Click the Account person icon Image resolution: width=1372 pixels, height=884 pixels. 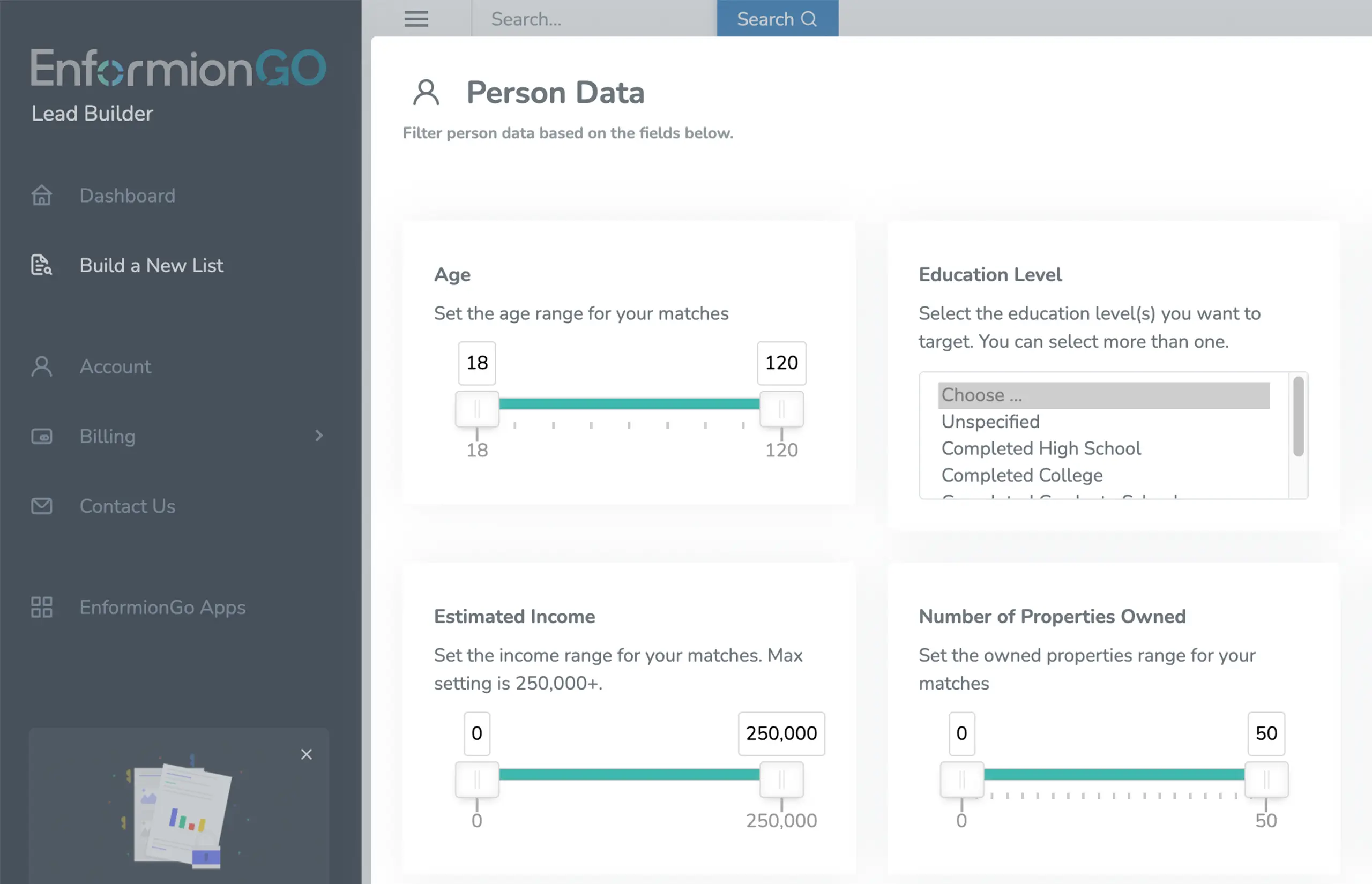point(41,366)
